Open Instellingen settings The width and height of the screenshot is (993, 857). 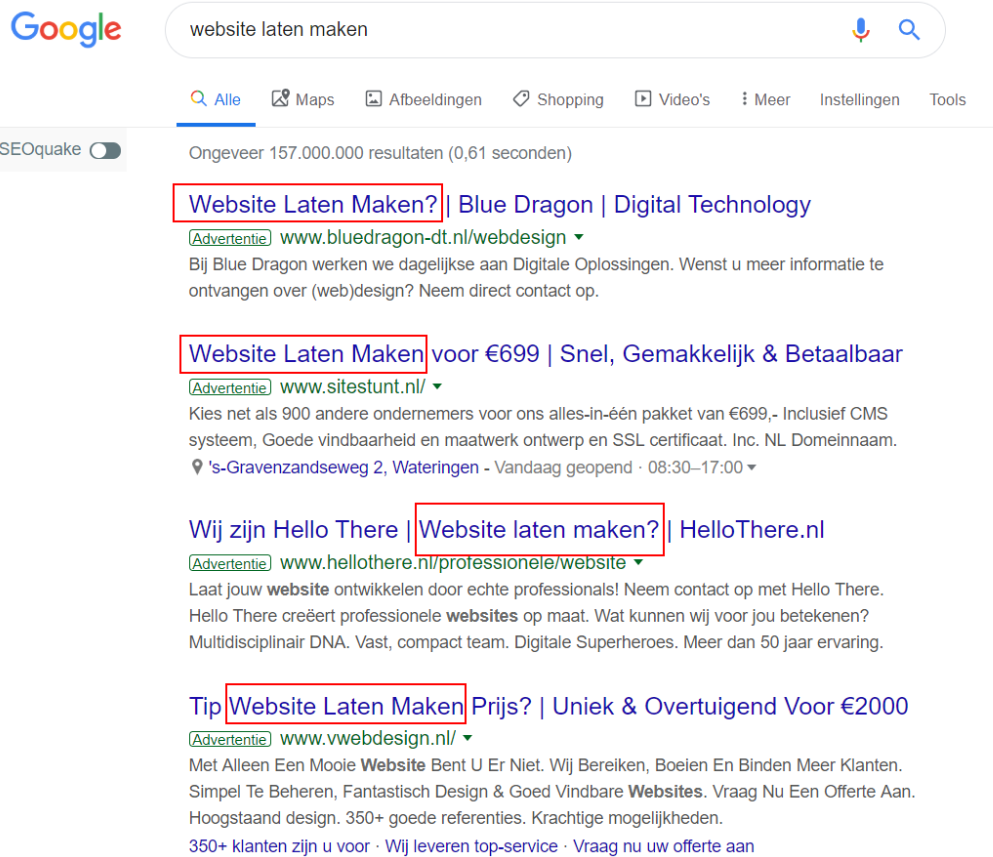pyautogui.click(x=859, y=100)
